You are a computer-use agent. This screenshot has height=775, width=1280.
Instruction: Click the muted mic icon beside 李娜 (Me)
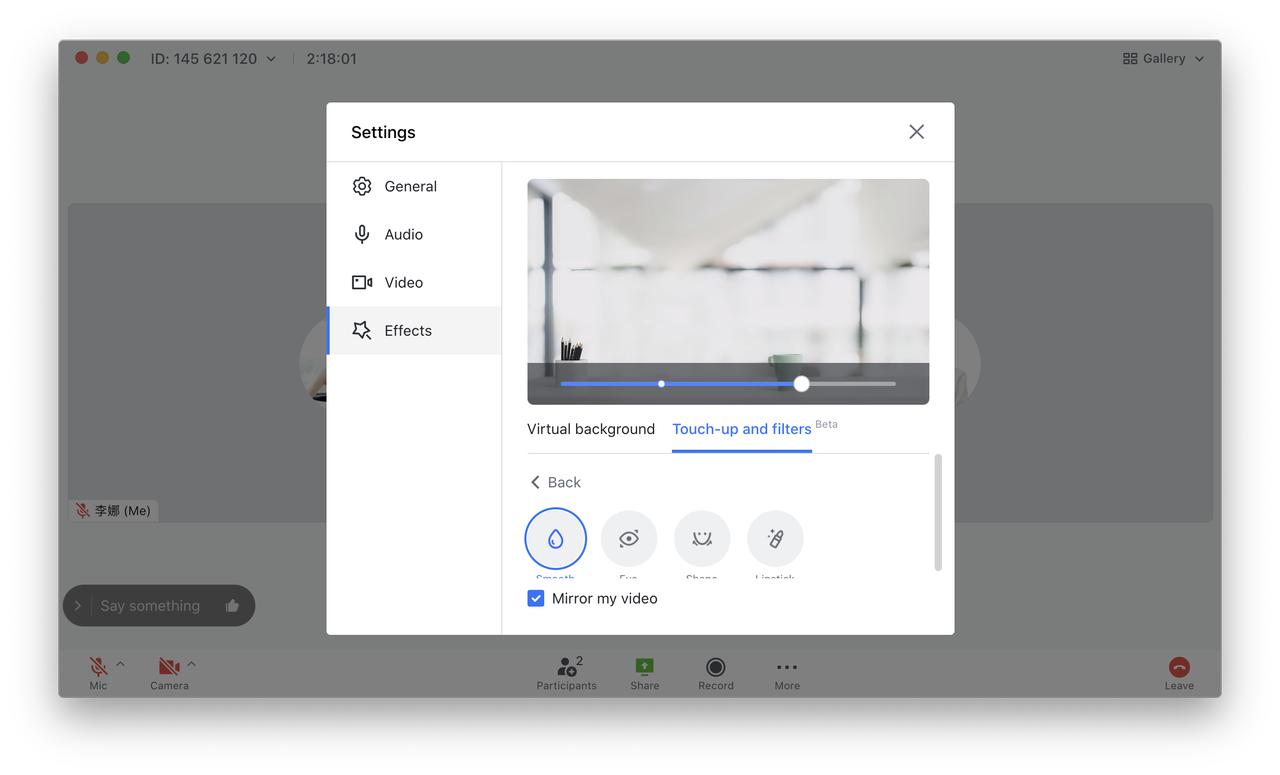tap(83, 511)
